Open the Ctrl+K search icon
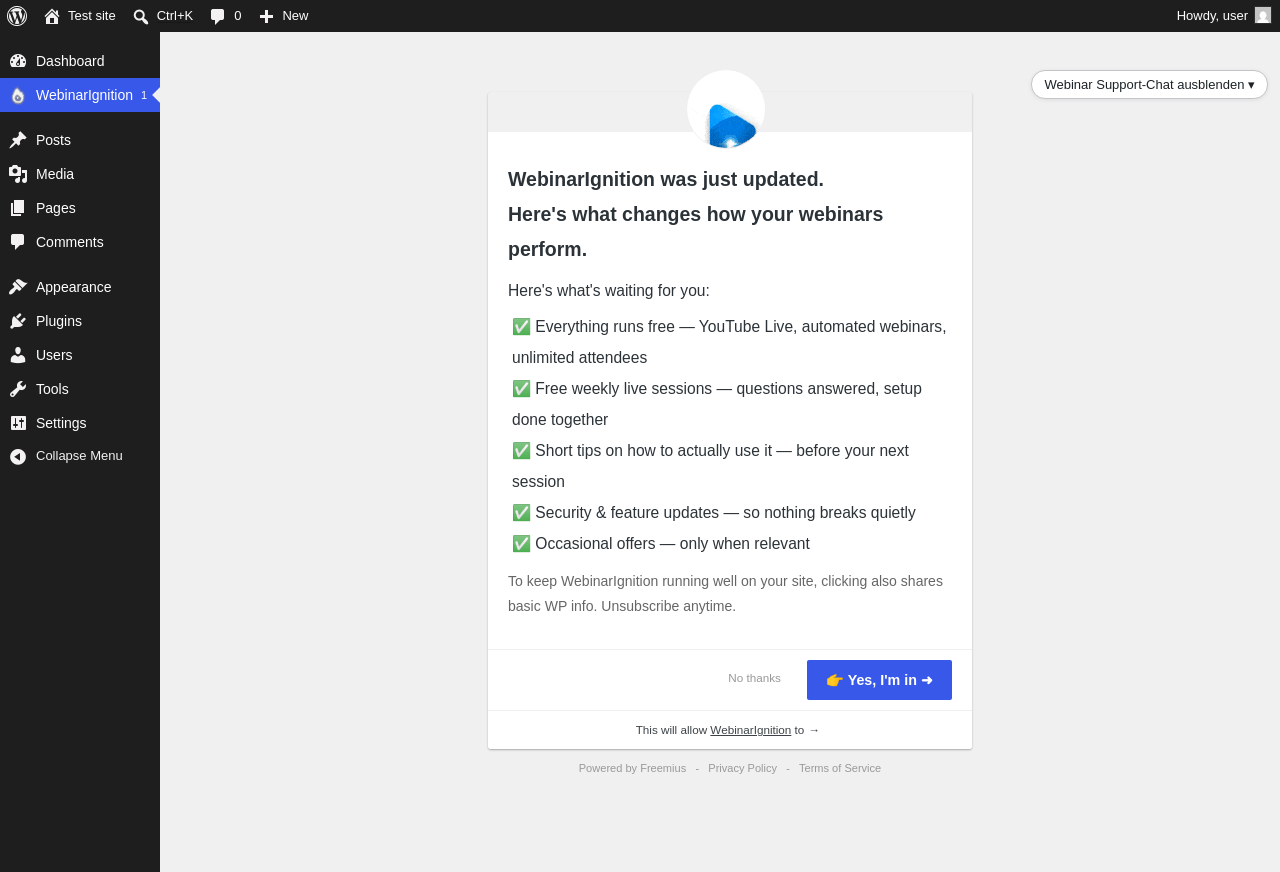 [141, 16]
